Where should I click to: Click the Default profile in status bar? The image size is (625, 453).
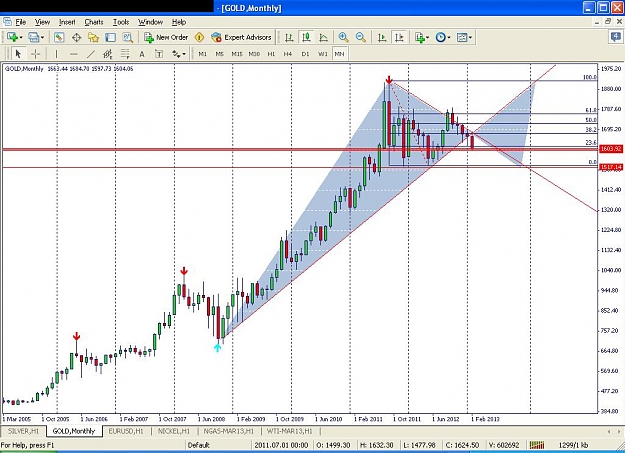(x=199, y=445)
